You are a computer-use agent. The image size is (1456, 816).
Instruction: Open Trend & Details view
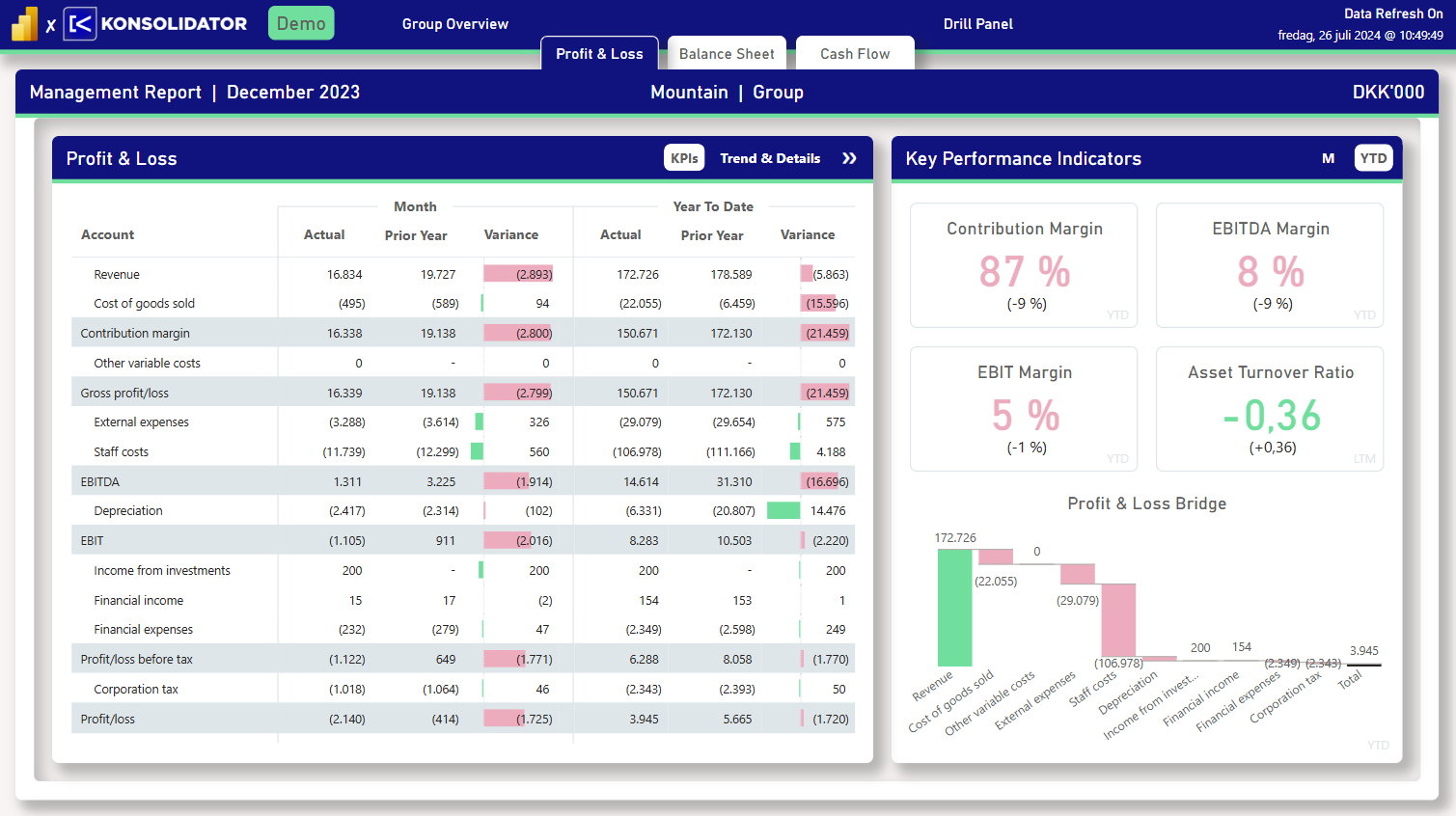click(770, 158)
